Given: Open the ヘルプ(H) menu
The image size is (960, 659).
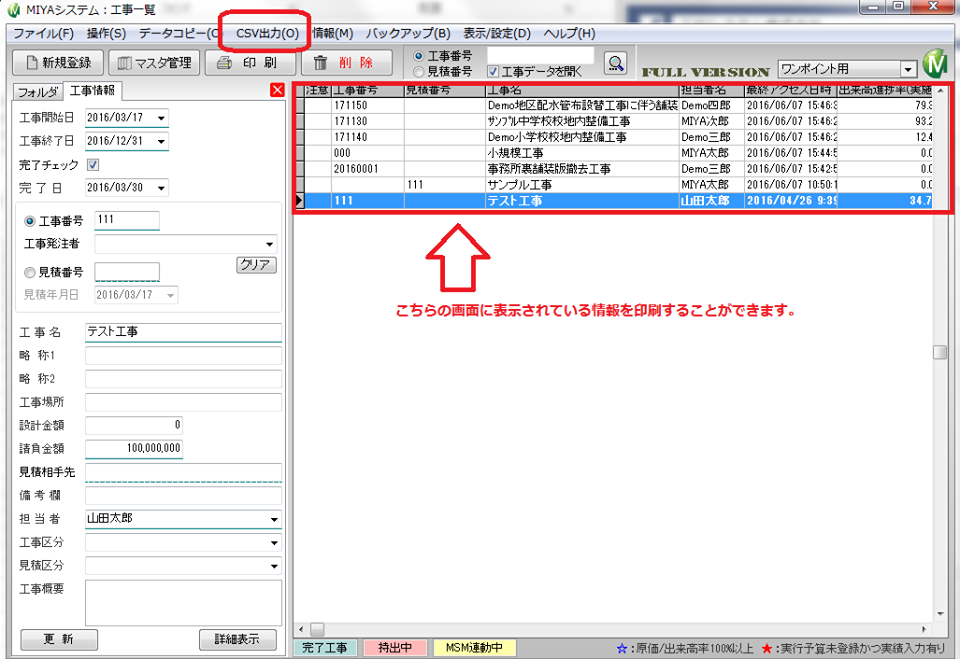Looking at the screenshot, I should (x=569, y=33).
